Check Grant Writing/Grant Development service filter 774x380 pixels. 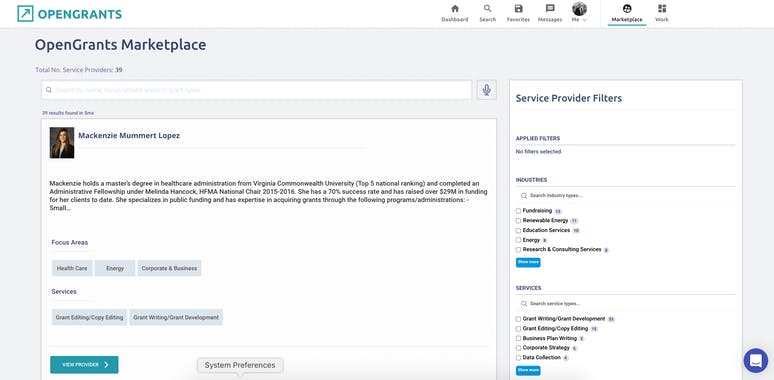coord(518,319)
